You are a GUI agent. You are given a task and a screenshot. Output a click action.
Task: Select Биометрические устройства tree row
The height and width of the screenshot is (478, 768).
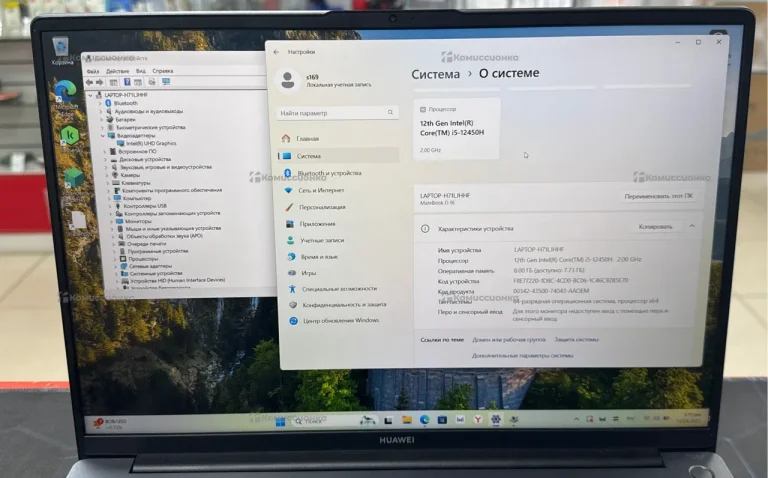coord(146,127)
